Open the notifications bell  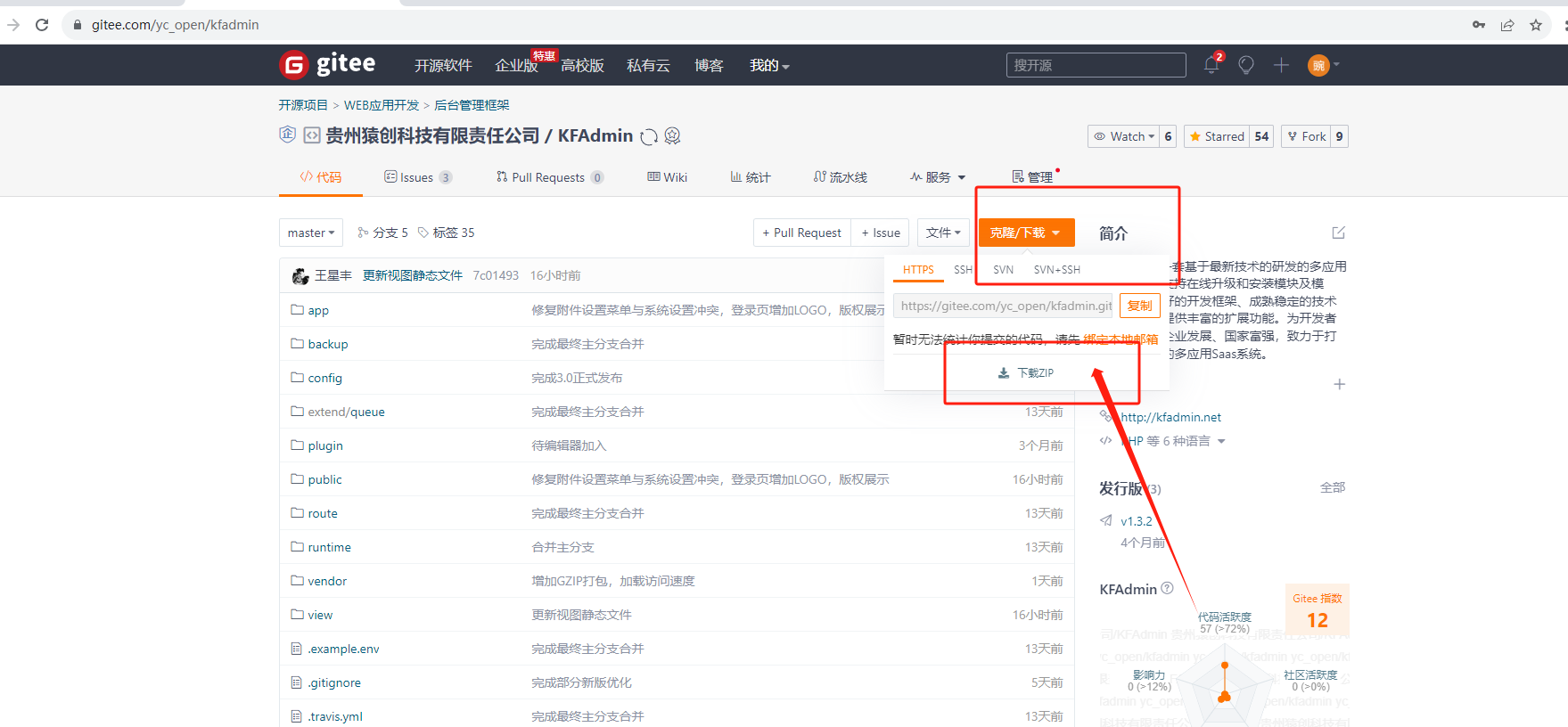pyautogui.click(x=1211, y=65)
